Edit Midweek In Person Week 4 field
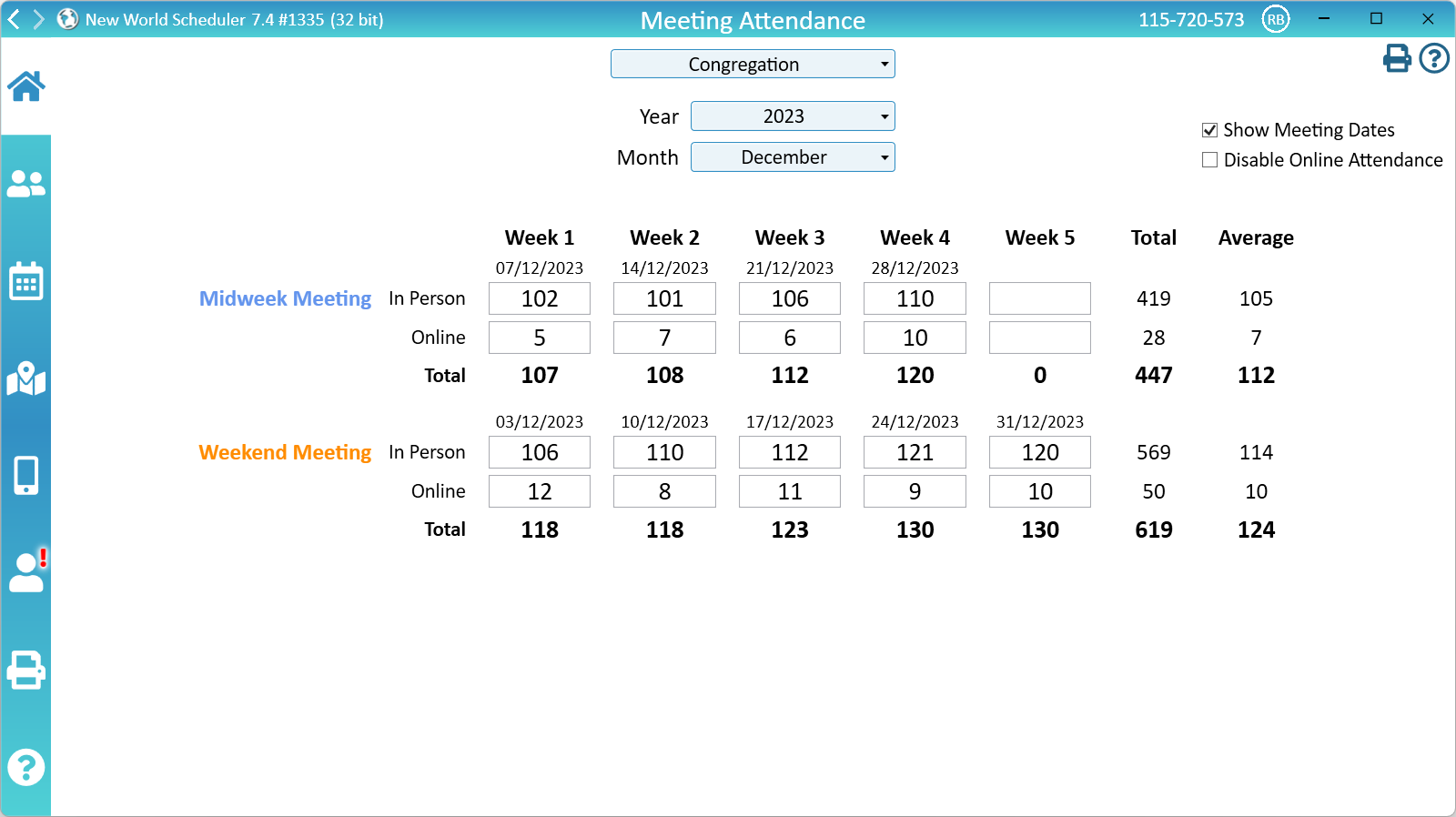Image resolution: width=1456 pixels, height=817 pixels. pos(915,298)
